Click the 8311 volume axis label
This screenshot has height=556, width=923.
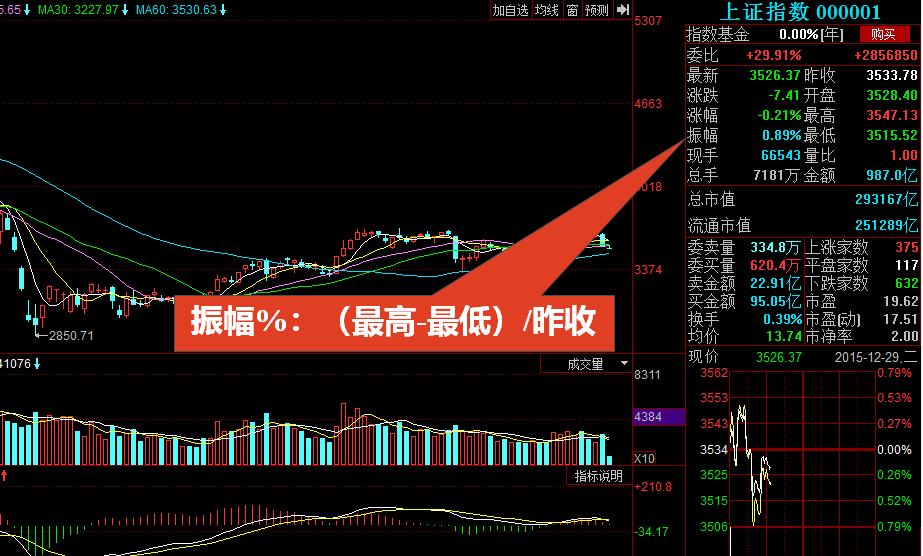tap(648, 375)
